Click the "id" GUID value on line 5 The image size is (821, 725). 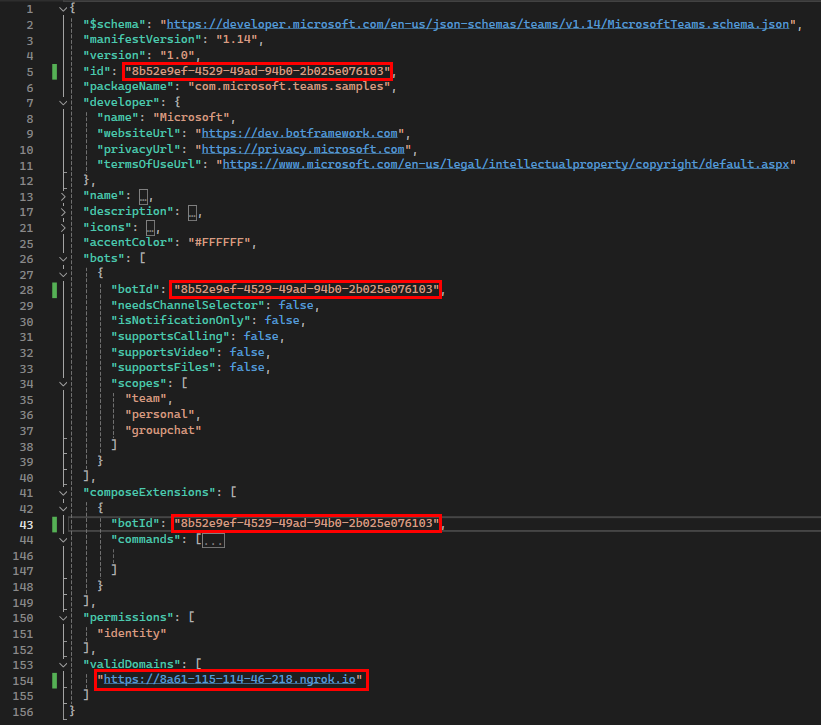[258, 71]
